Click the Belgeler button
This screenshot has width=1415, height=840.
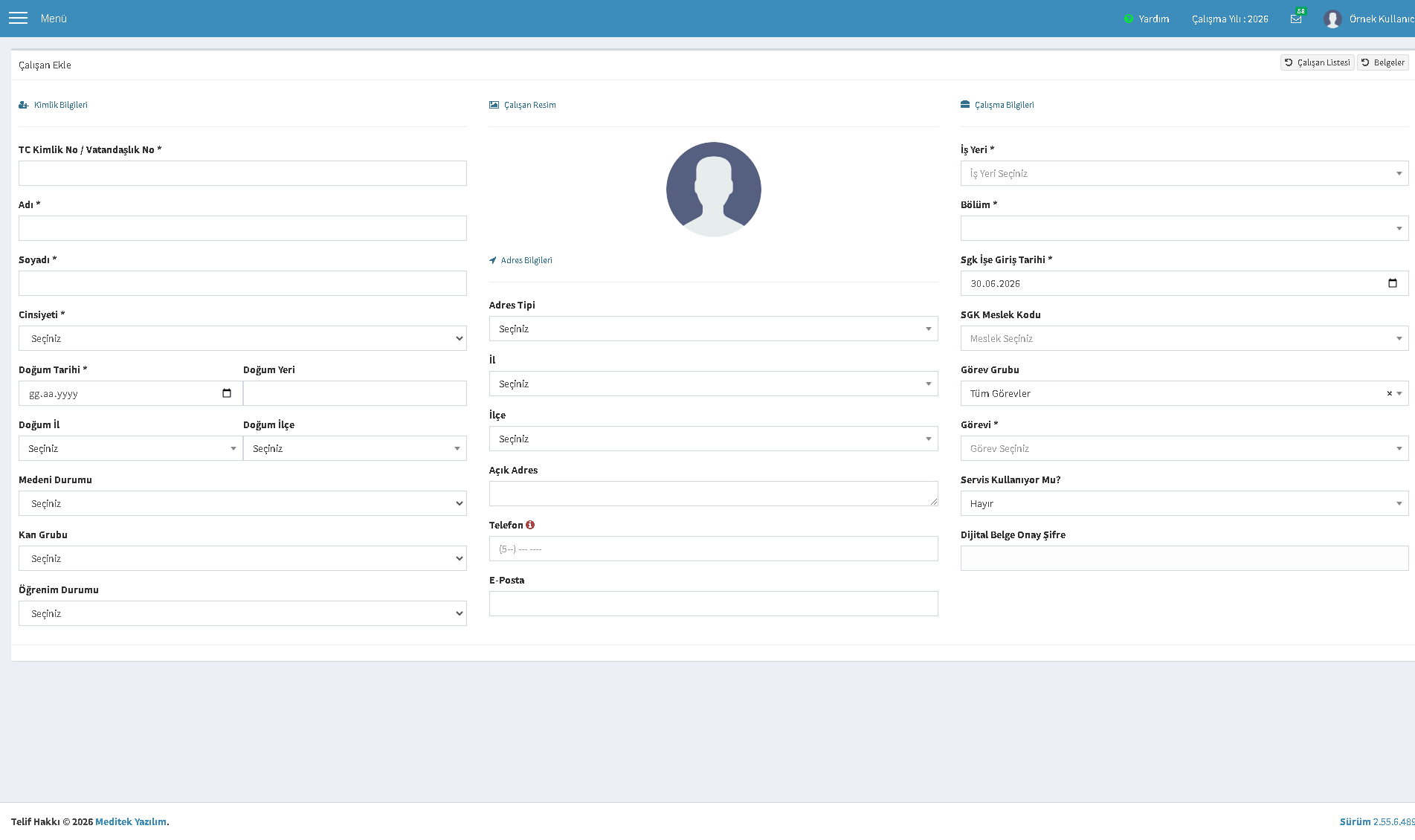pyautogui.click(x=1383, y=62)
